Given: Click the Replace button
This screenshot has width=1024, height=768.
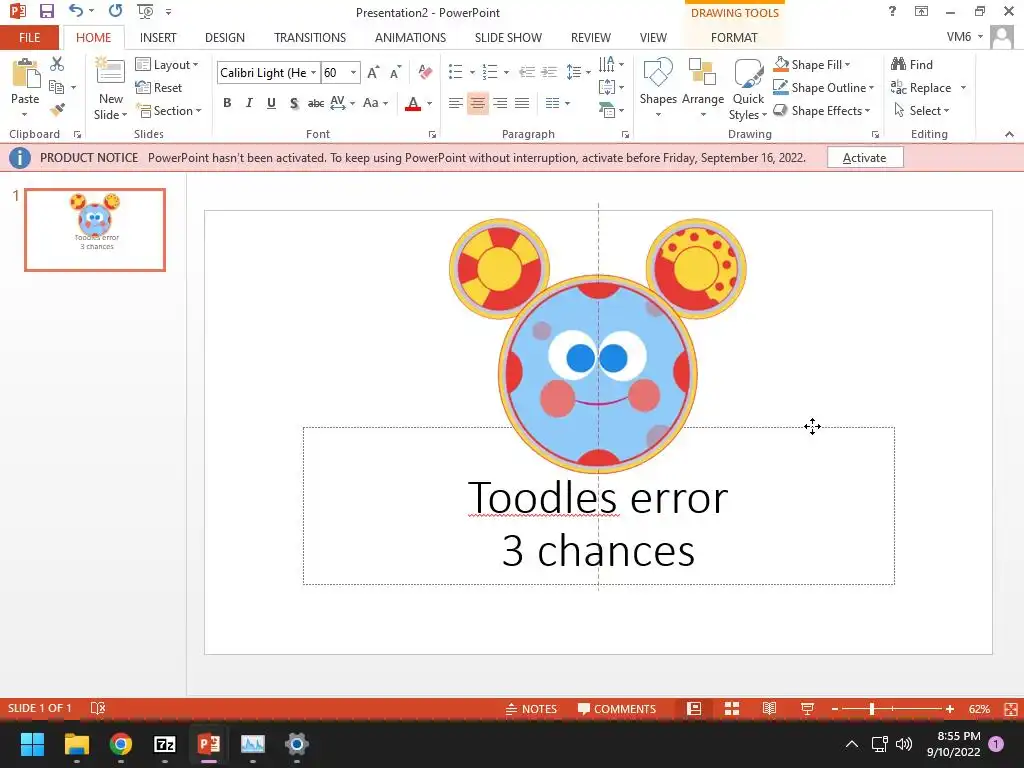Looking at the screenshot, I should [x=921, y=88].
